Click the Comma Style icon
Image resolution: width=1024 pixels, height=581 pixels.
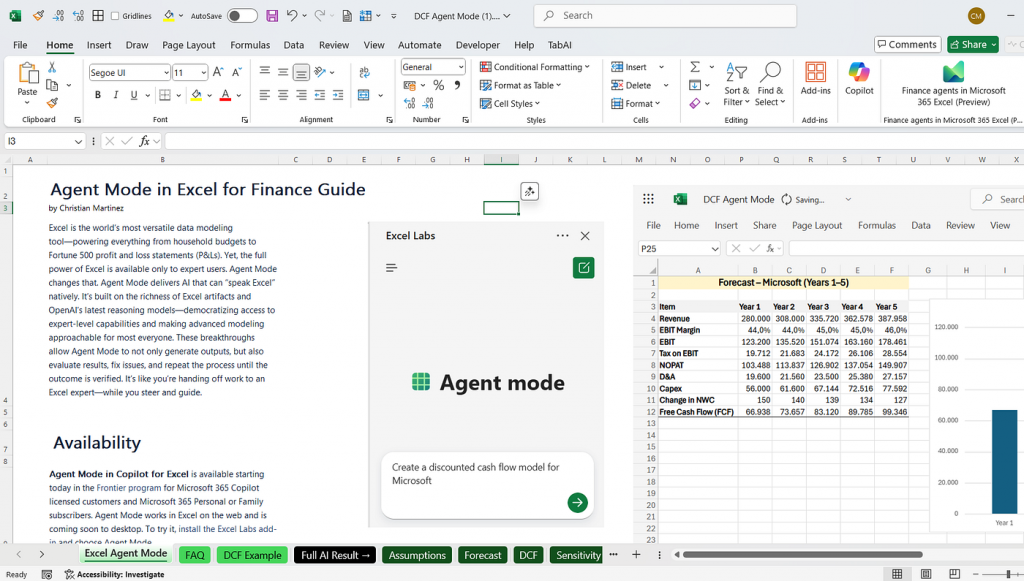click(x=457, y=85)
